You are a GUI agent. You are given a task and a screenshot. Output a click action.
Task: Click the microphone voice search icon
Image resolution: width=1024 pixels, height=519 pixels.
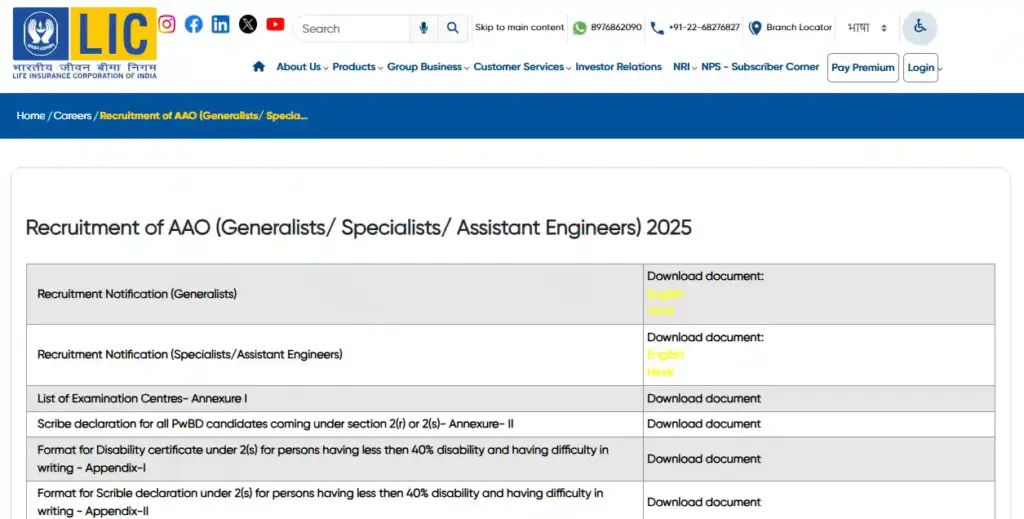pos(424,28)
